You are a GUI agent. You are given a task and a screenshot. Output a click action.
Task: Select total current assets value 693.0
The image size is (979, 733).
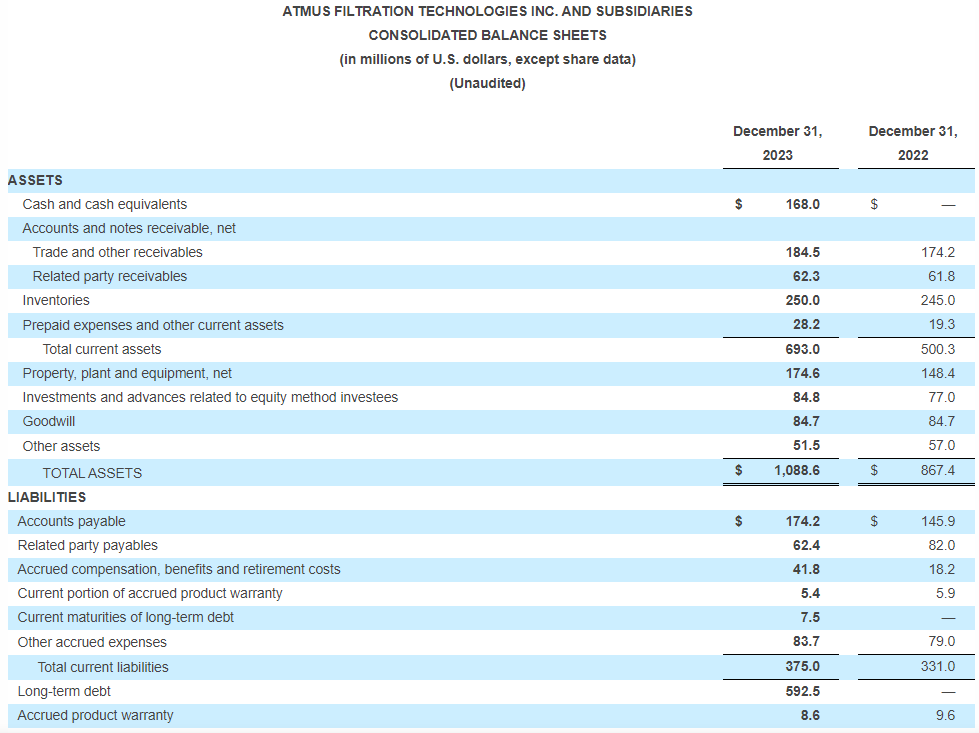802,349
